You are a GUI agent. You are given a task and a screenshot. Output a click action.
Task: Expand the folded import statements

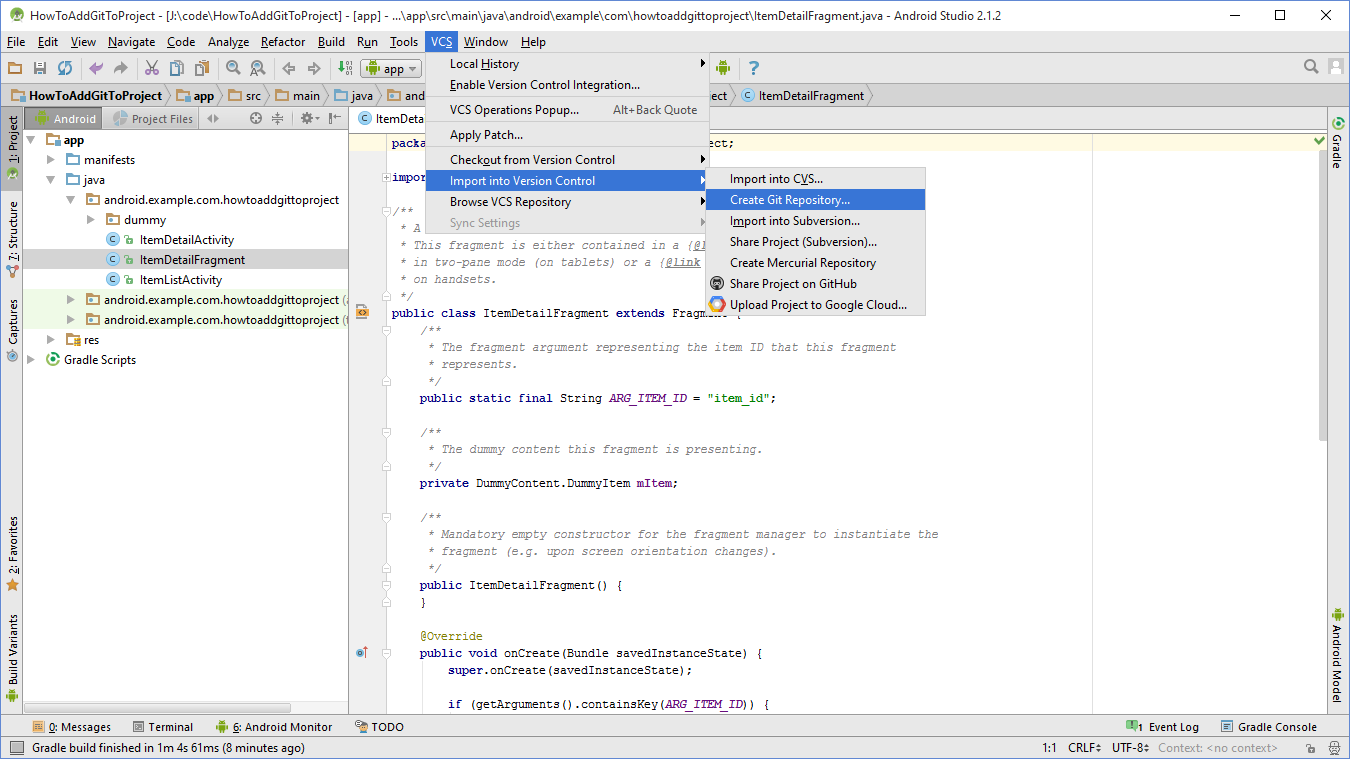[387, 177]
